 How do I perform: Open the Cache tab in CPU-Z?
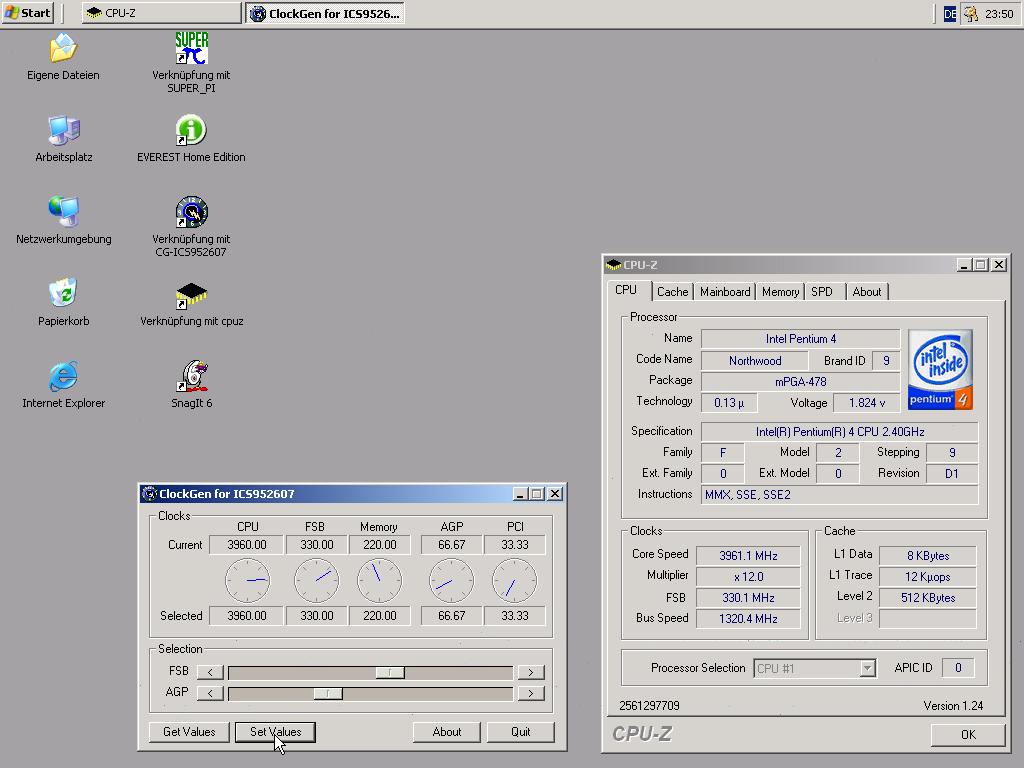point(672,292)
